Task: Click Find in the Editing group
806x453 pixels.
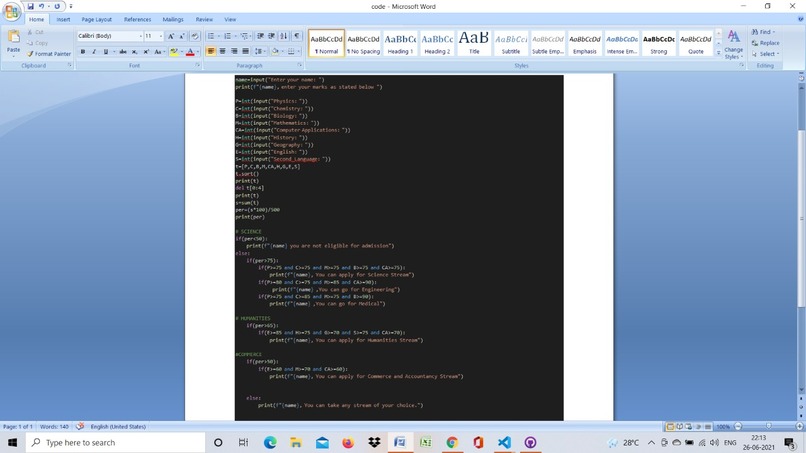Action: click(x=763, y=32)
